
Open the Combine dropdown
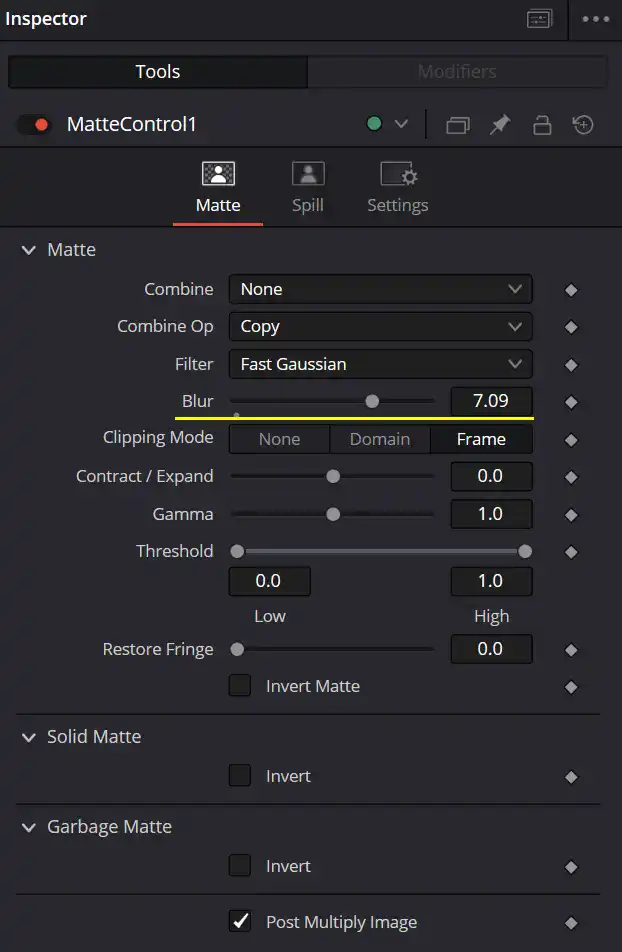click(x=381, y=289)
